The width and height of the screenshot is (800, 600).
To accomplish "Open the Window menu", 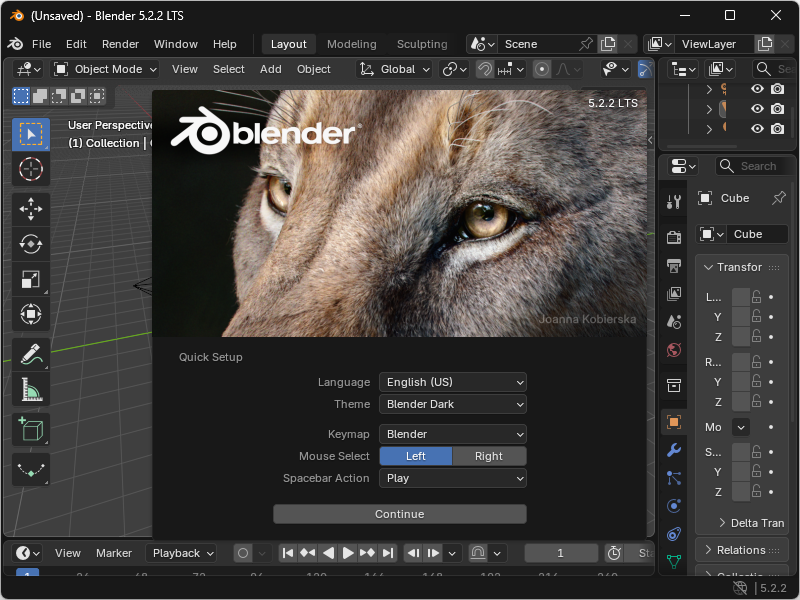I will pyautogui.click(x=176, y=44).
